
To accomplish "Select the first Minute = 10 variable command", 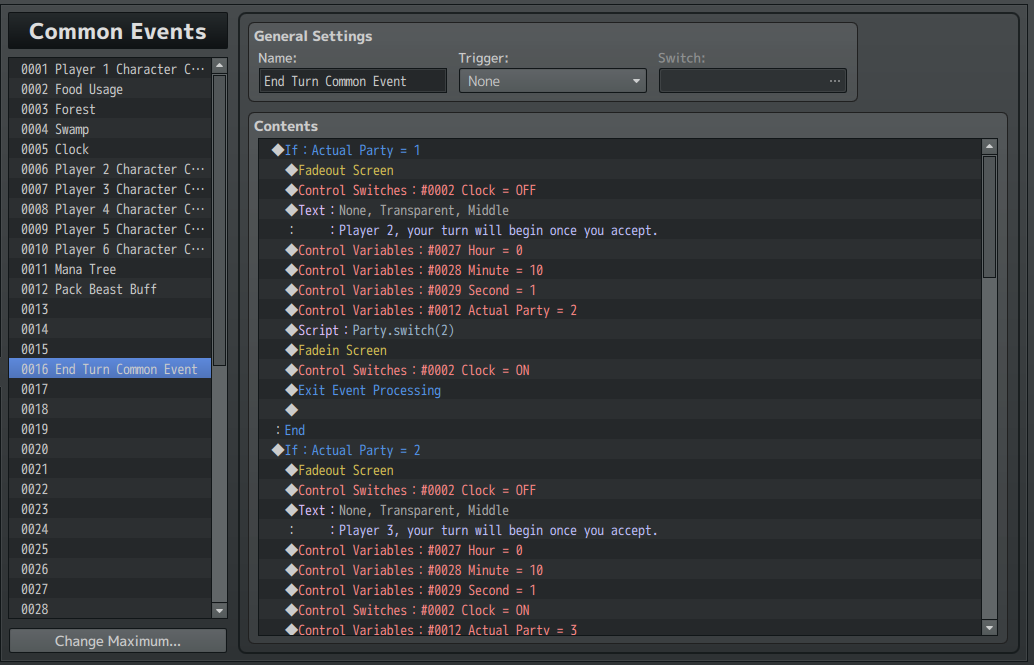I will pos(619,270).
